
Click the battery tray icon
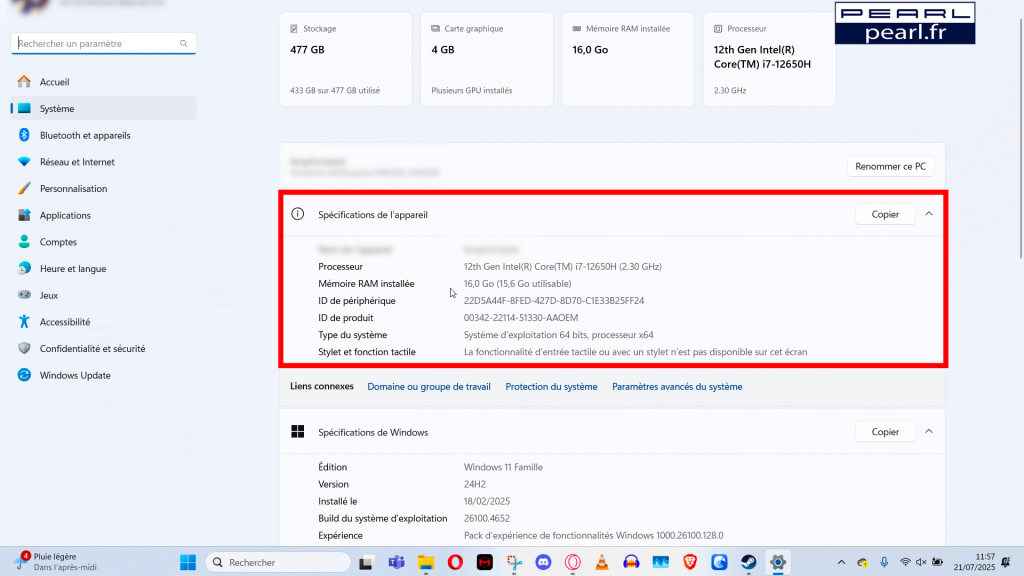pyautogui.click(x=937, y=562)
